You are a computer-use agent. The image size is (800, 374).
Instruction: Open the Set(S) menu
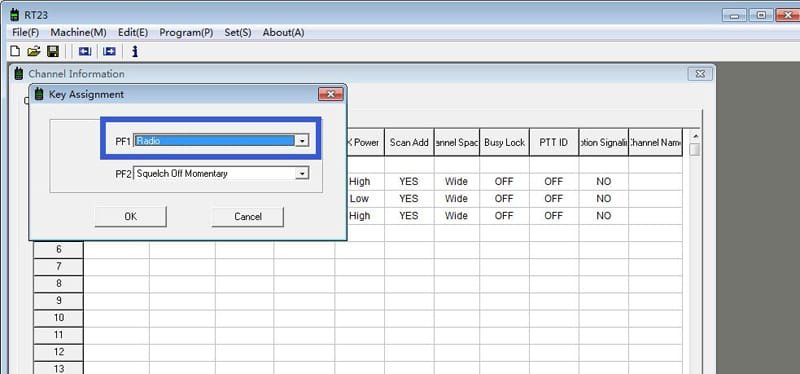pyautogui.click(x=238, y=33)
